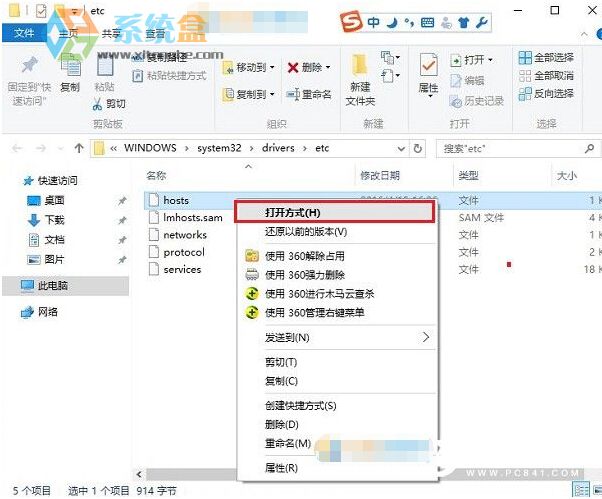
Task: Click Select all (全部选择)
Action: [546, 58]
